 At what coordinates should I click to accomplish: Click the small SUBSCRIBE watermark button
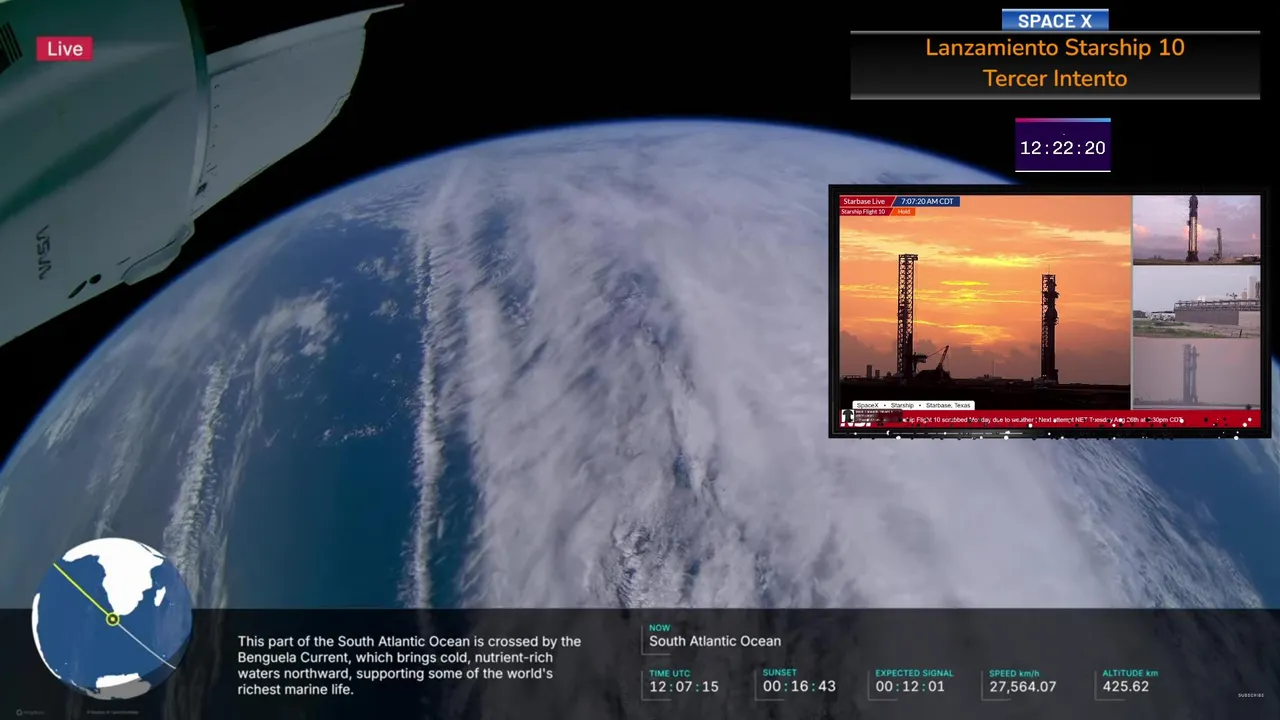(1251, 695)
